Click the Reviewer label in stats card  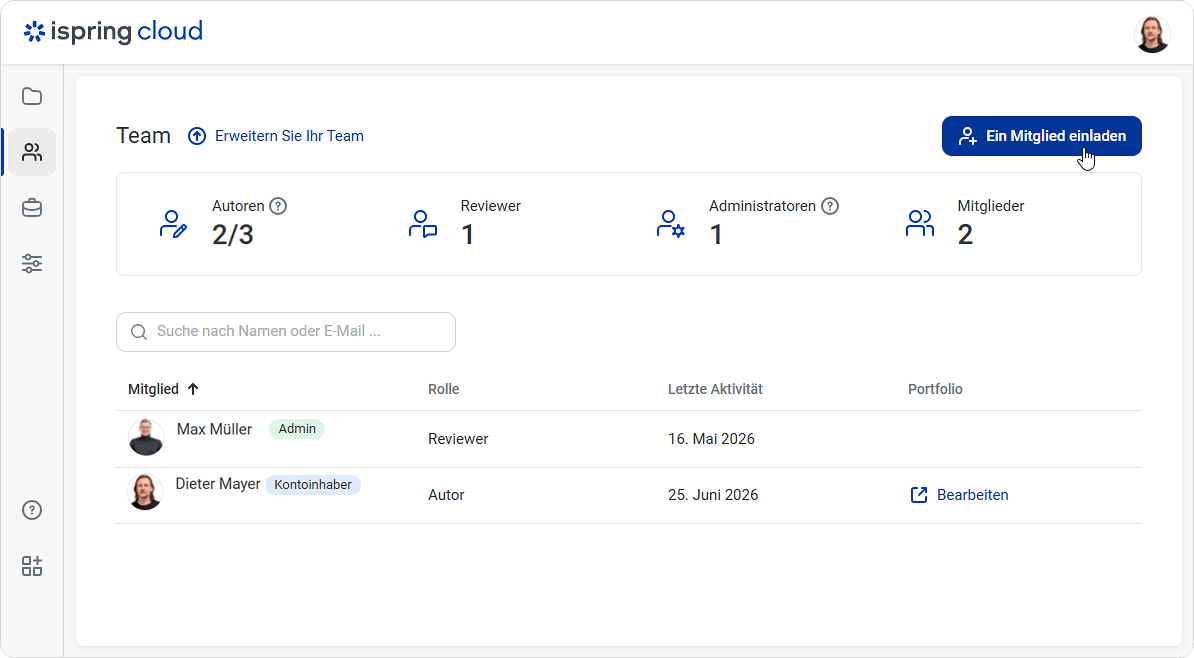click(490, 206)
